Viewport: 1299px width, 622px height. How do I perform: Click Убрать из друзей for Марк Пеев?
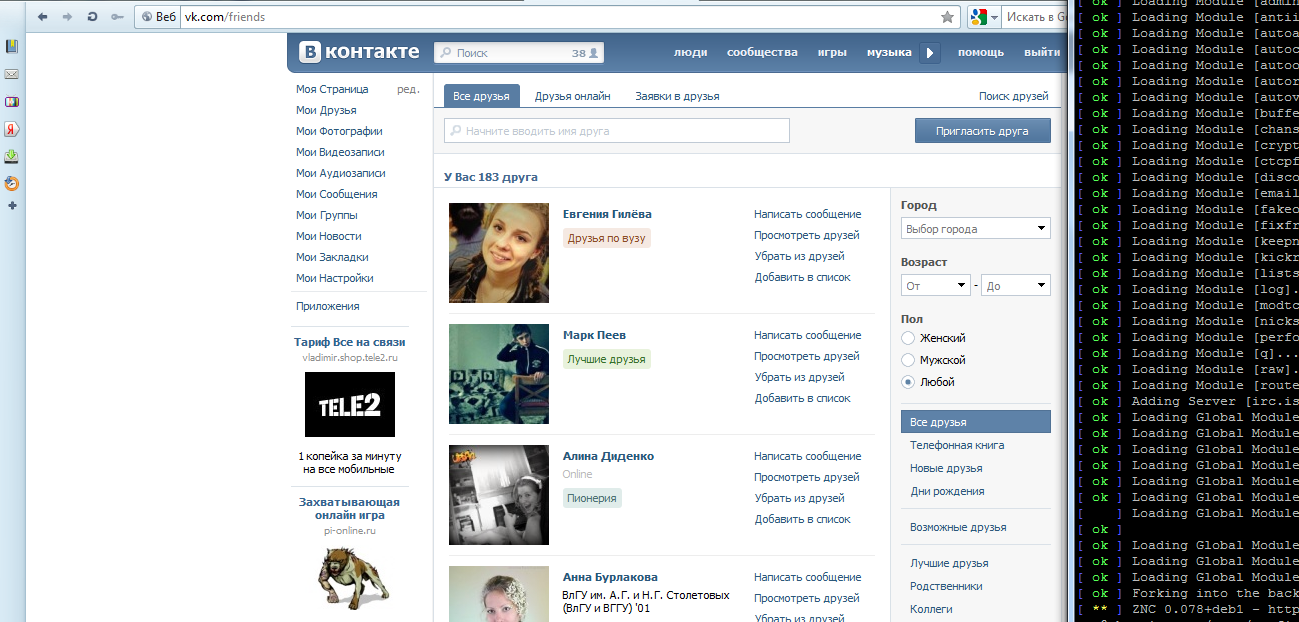(799, 377)
